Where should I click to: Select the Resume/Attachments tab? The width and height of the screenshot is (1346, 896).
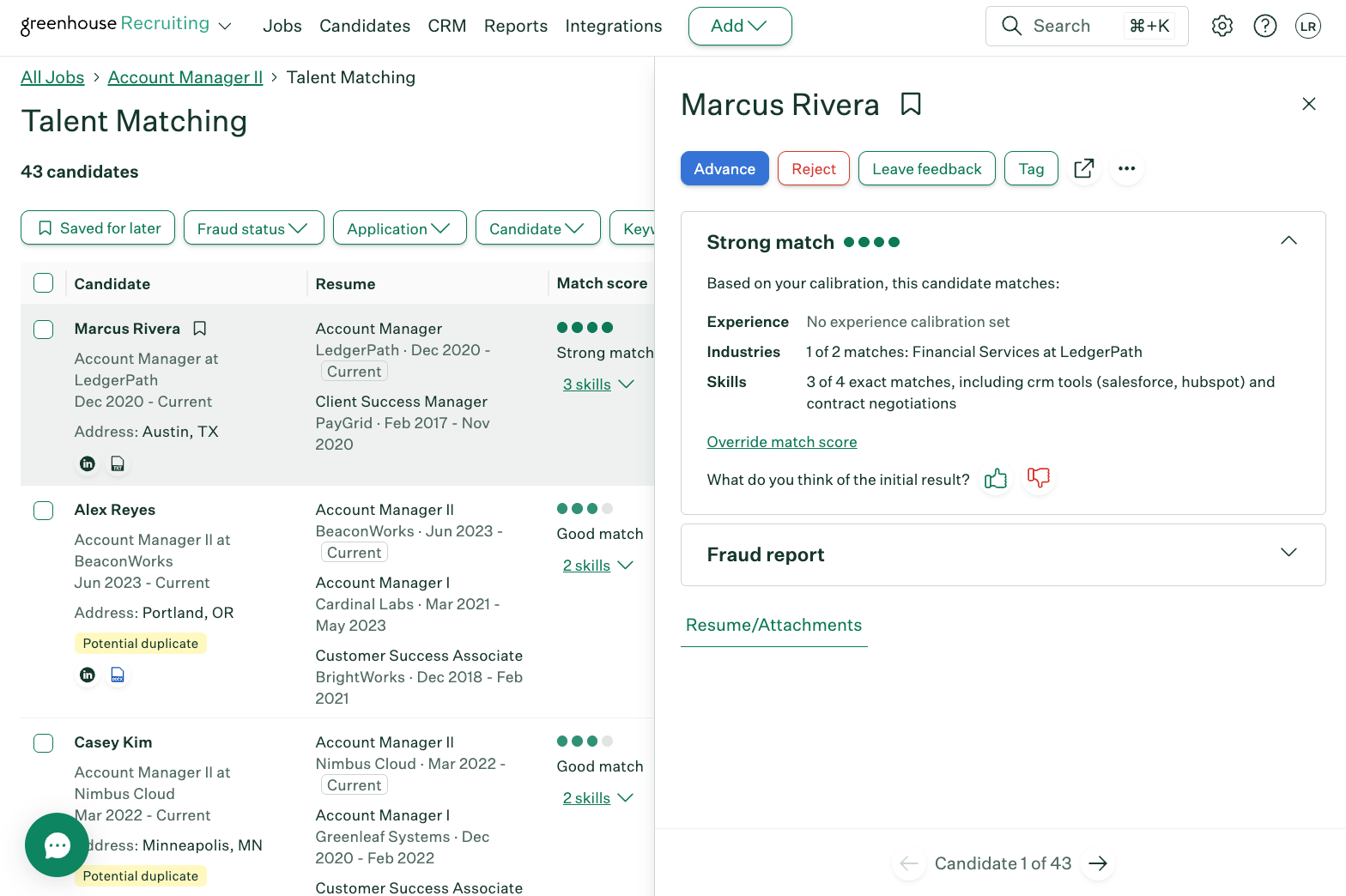[773, 626]
